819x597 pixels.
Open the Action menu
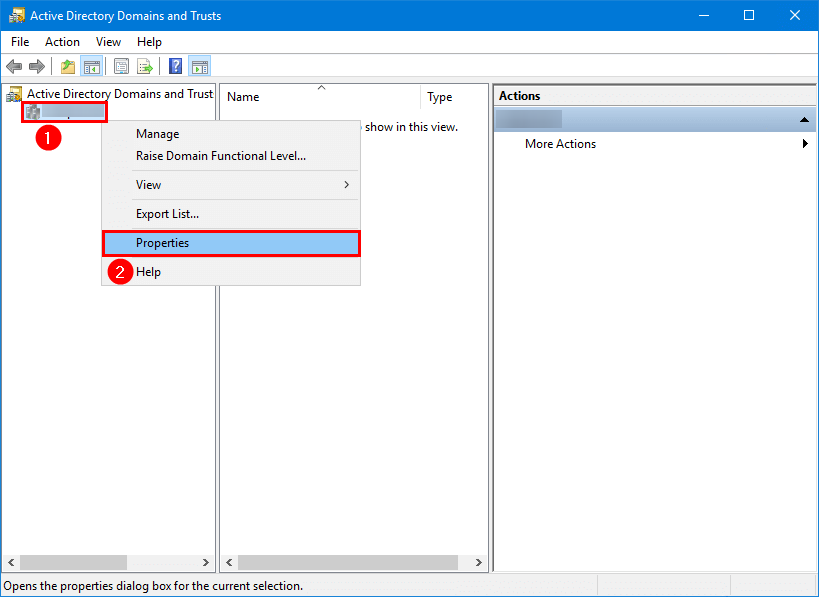click(x=62, y=42)
